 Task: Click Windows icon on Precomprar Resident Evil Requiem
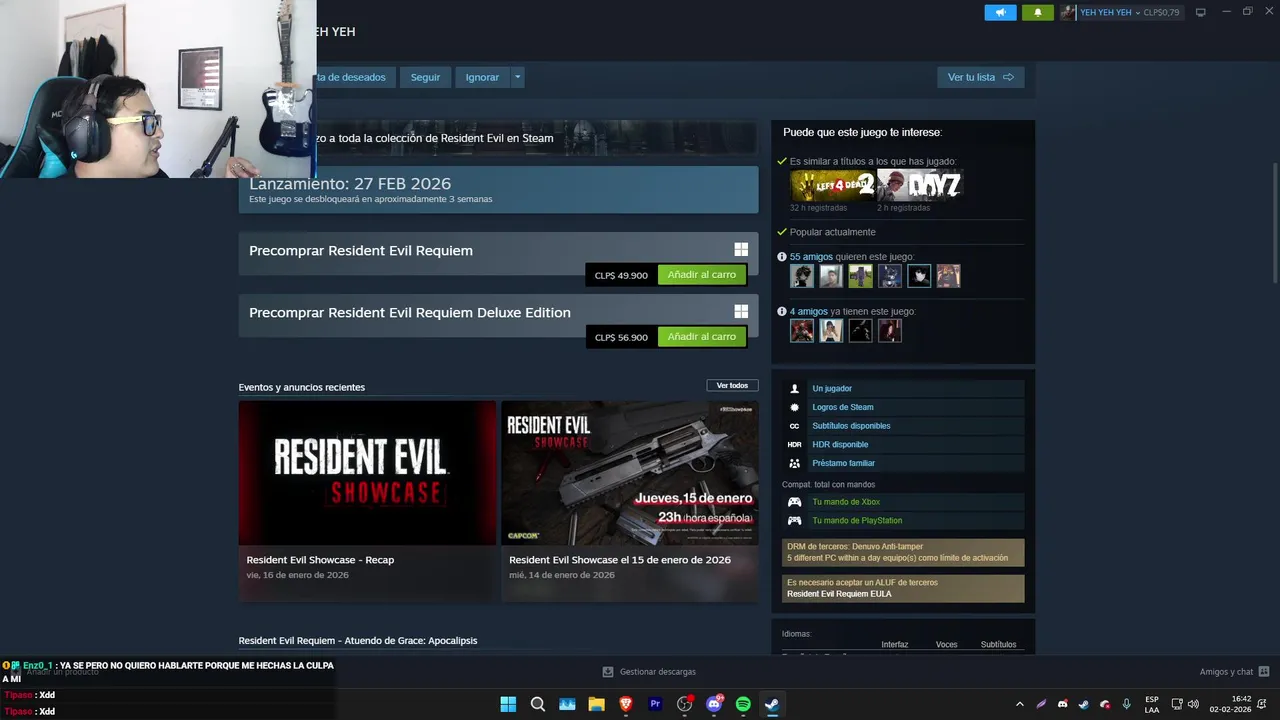pyautogui.click(x=741, y=250)
